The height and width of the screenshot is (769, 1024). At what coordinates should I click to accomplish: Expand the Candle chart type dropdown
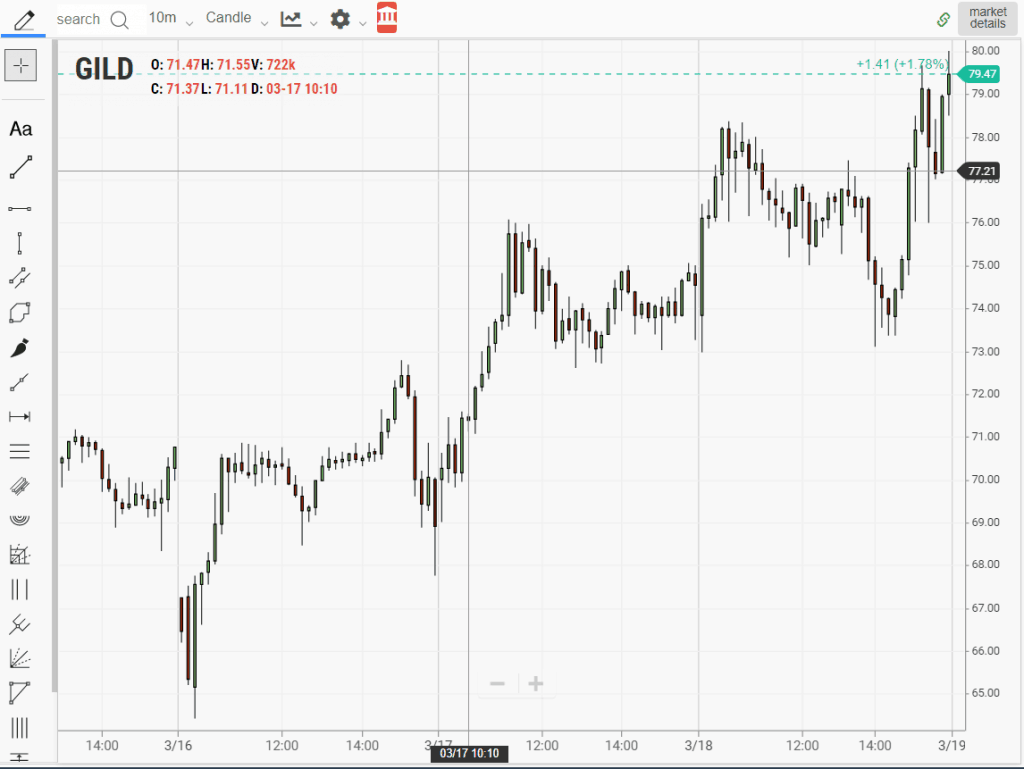[x=237, y=19]
